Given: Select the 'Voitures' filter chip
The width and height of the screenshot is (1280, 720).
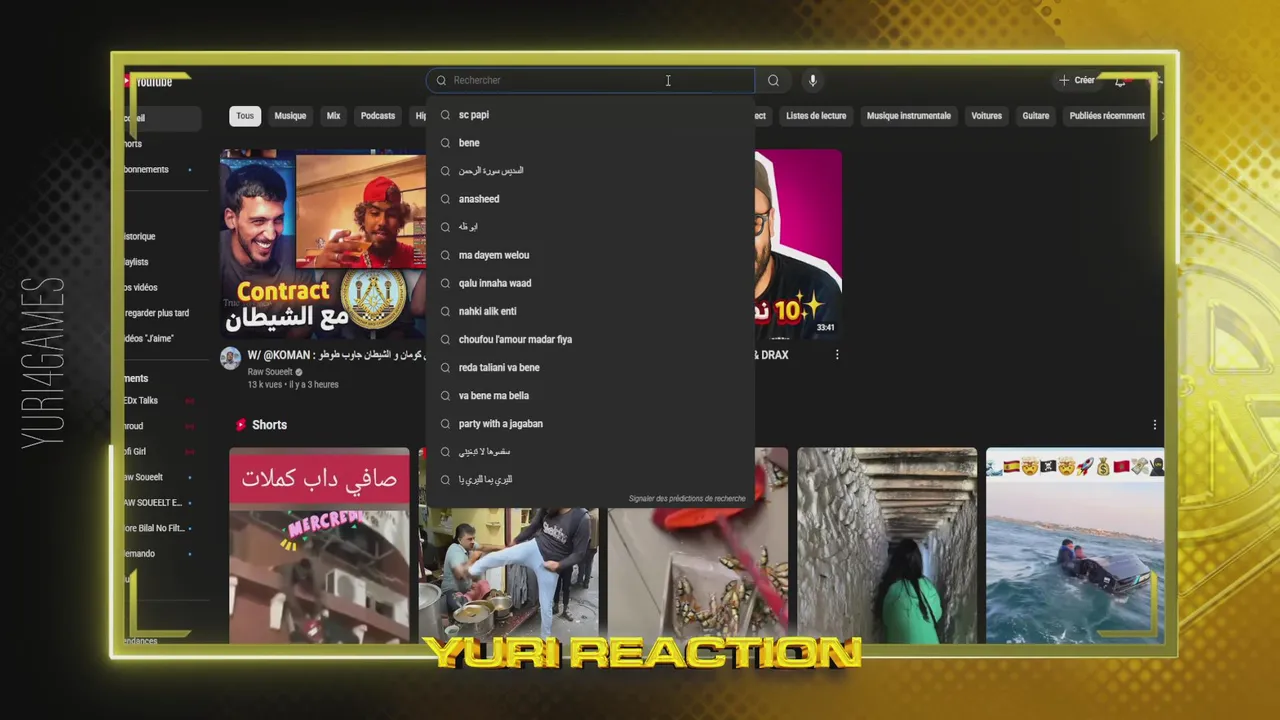Looking at the screenshot, I should [x=986, y=116].
